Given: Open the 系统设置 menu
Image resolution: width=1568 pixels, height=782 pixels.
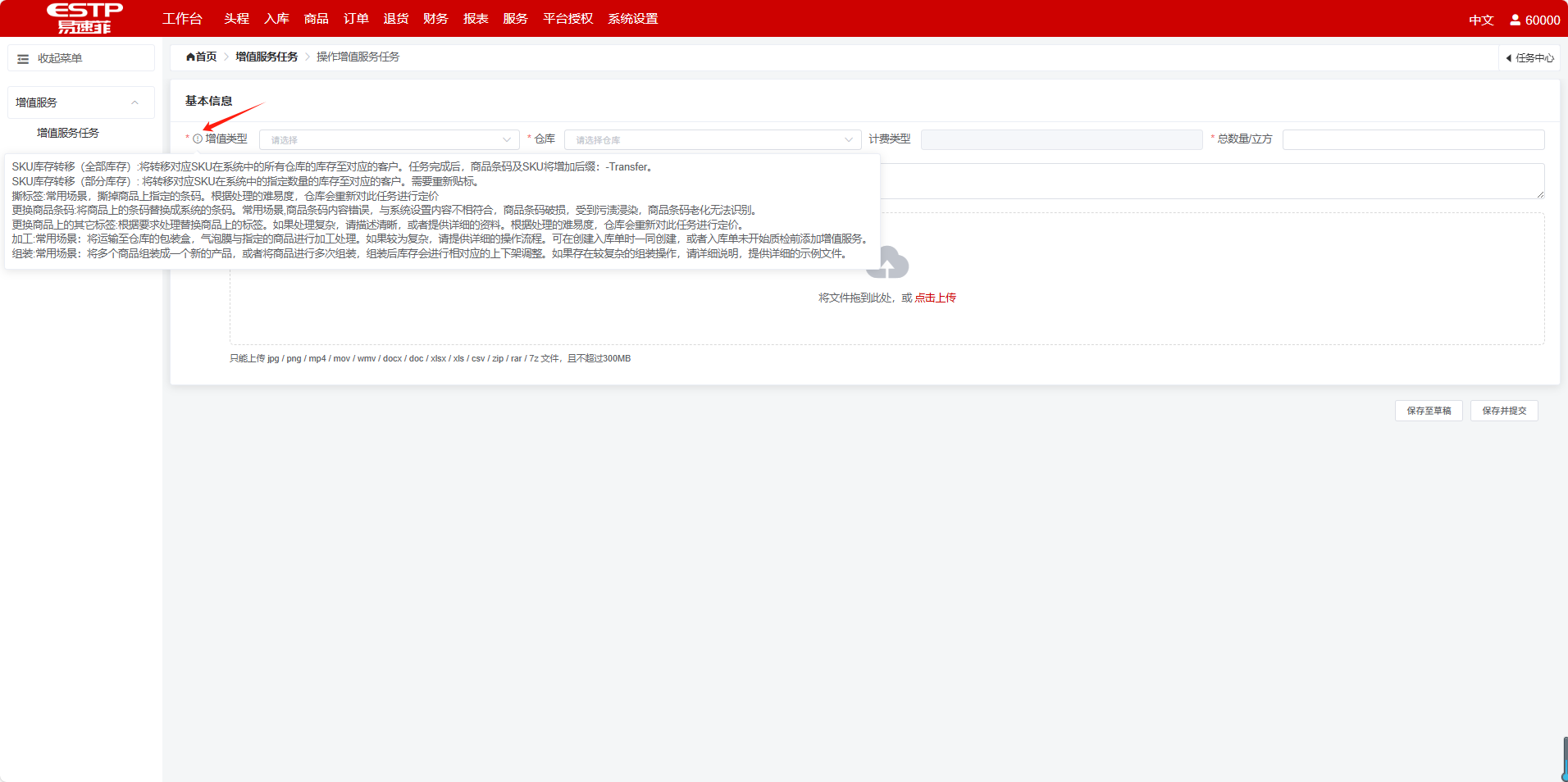Looking at the screenshot, I should point(632,19).
